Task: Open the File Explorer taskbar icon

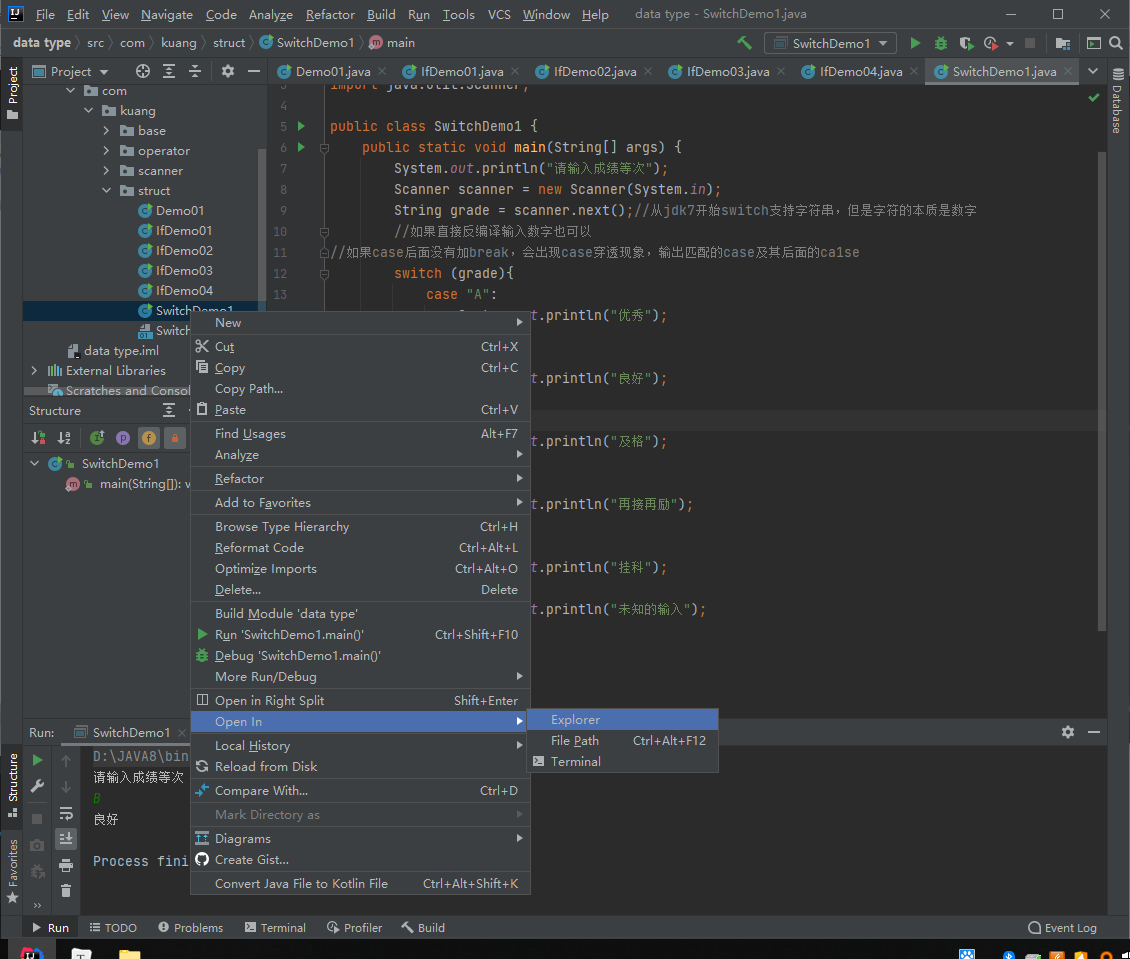Action: pyautogui.click(x=130, y=953)
